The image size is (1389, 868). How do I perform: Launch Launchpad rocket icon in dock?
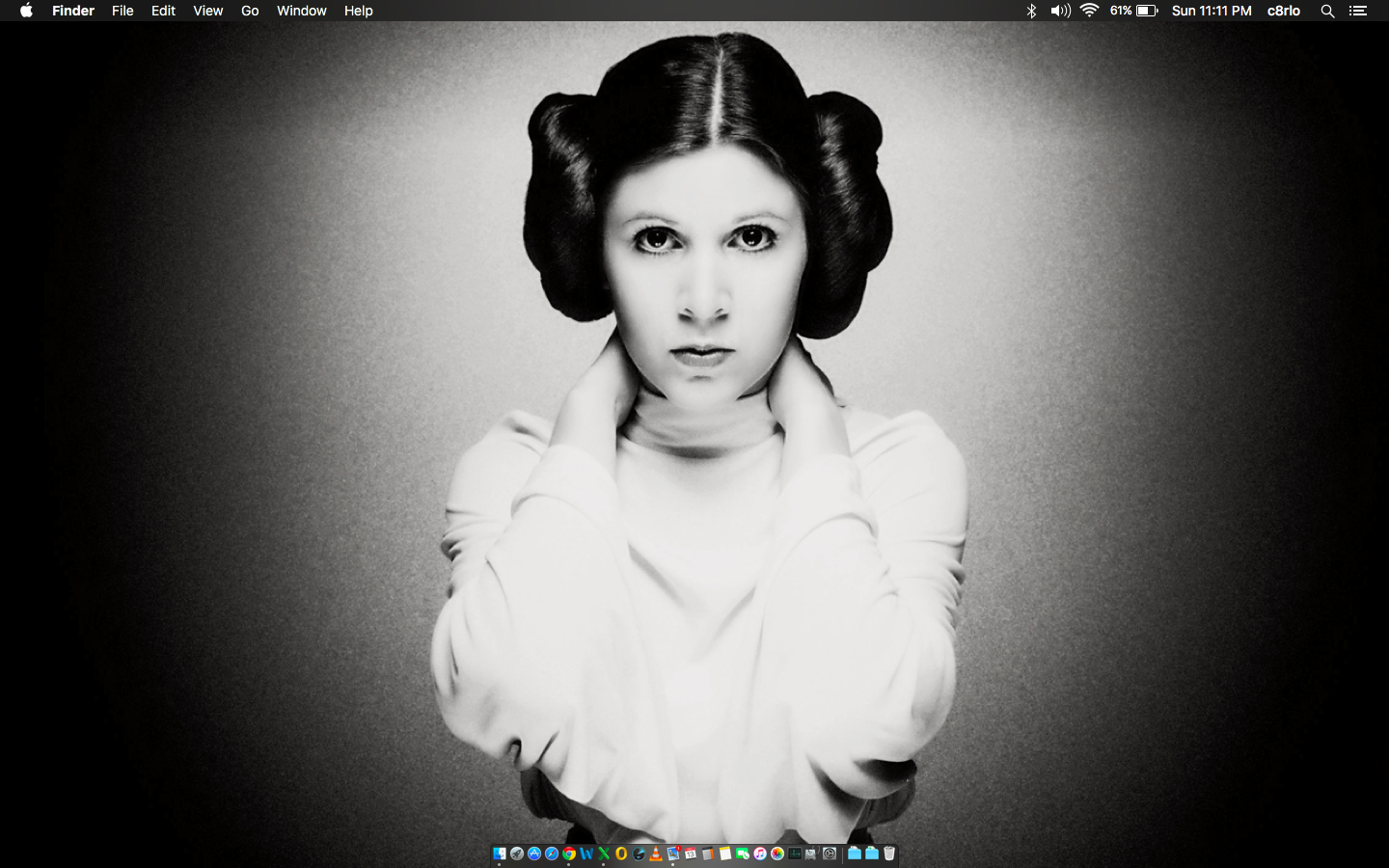point(517,854)
